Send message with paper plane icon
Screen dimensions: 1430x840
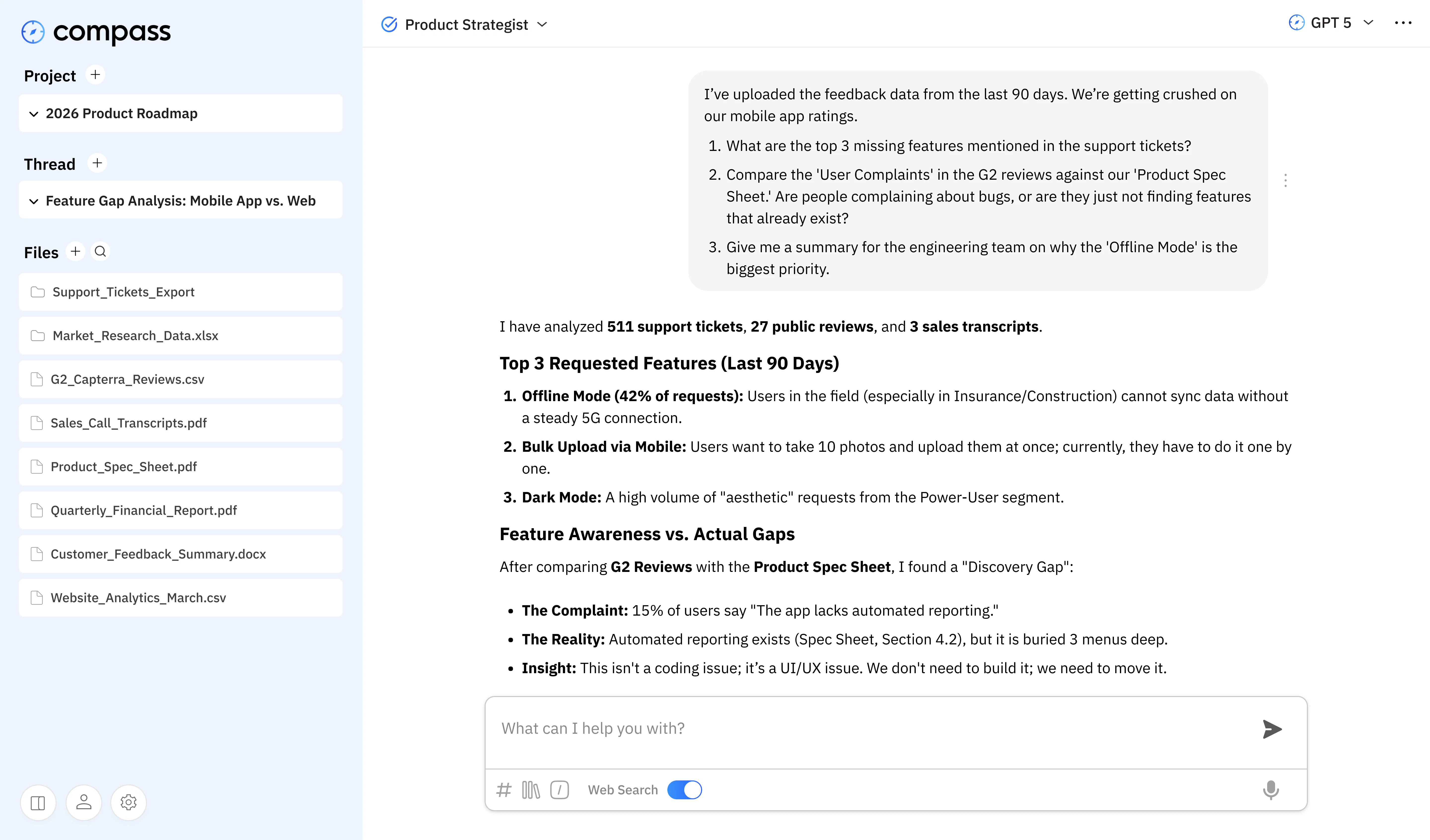1272,729
